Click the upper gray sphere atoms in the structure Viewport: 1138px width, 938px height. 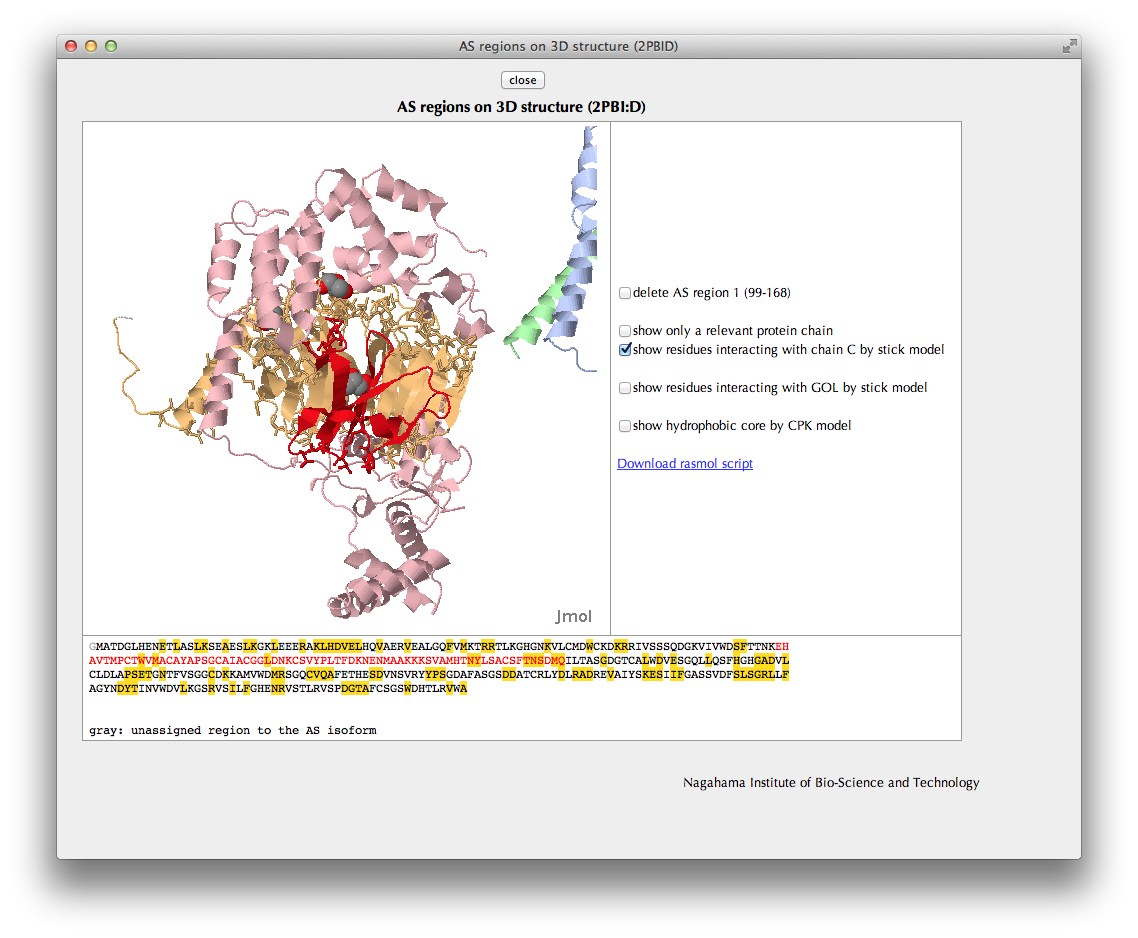click(337, 287)
